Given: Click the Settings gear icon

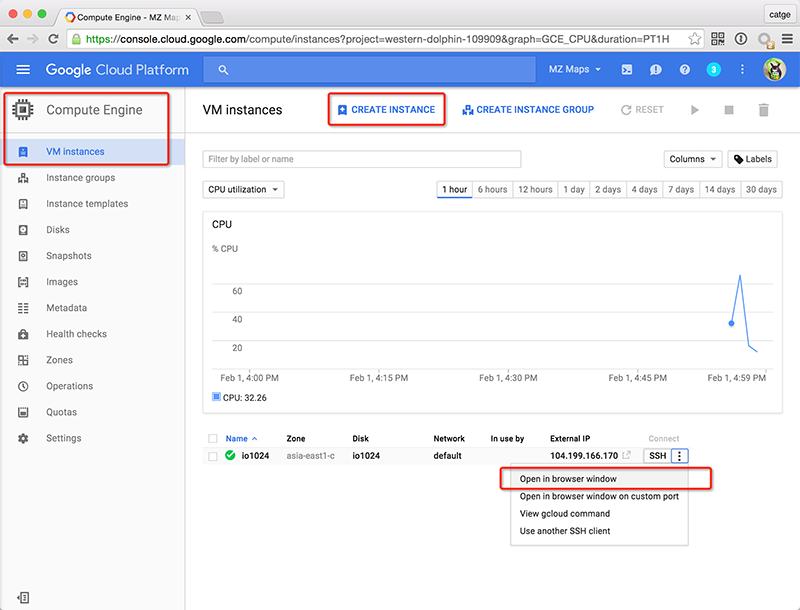Looking at the screenshot, I should coord(23,438).
